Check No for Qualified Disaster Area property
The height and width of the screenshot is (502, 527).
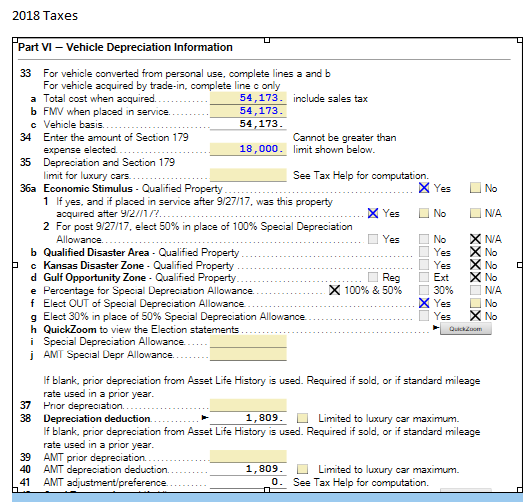pos(475,252)
